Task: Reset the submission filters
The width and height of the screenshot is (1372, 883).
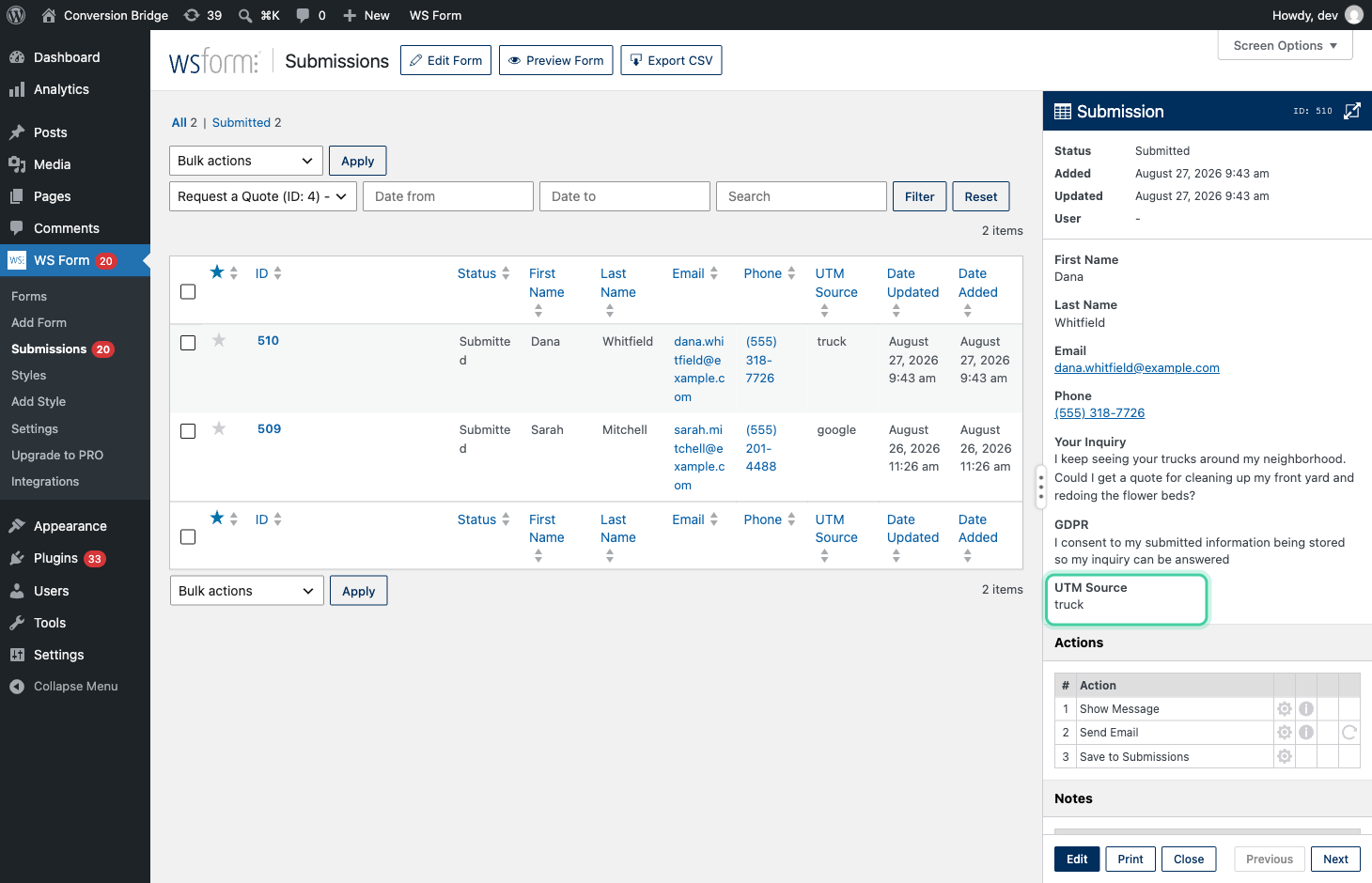Action: pyautogui.click(x=981, y=196)
